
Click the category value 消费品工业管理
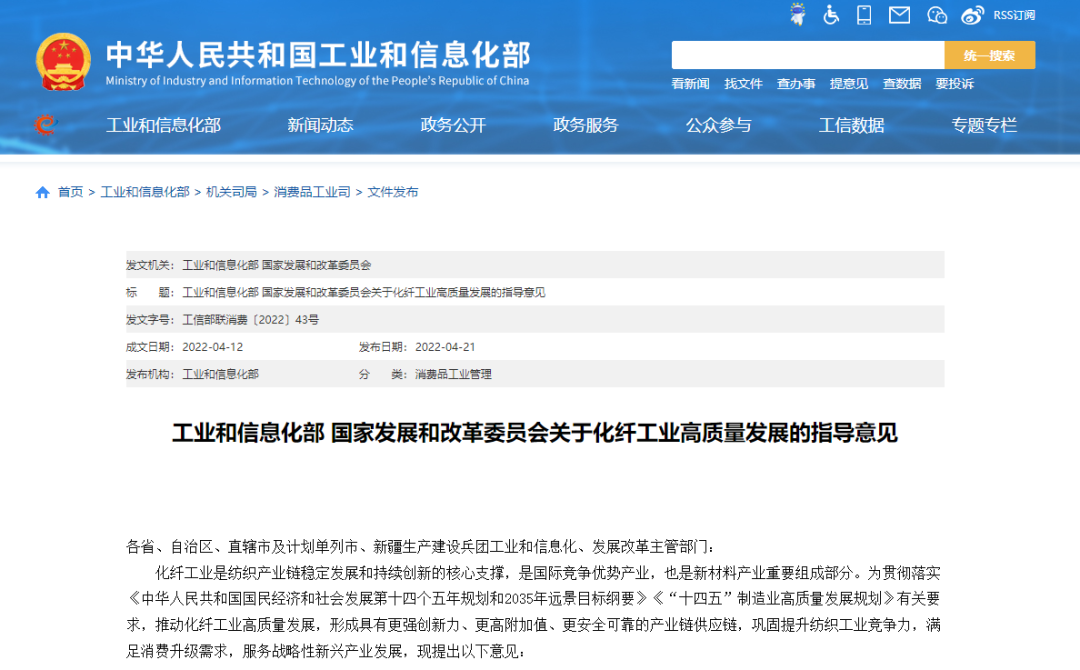pyautogui.click(x=453, y=374)
